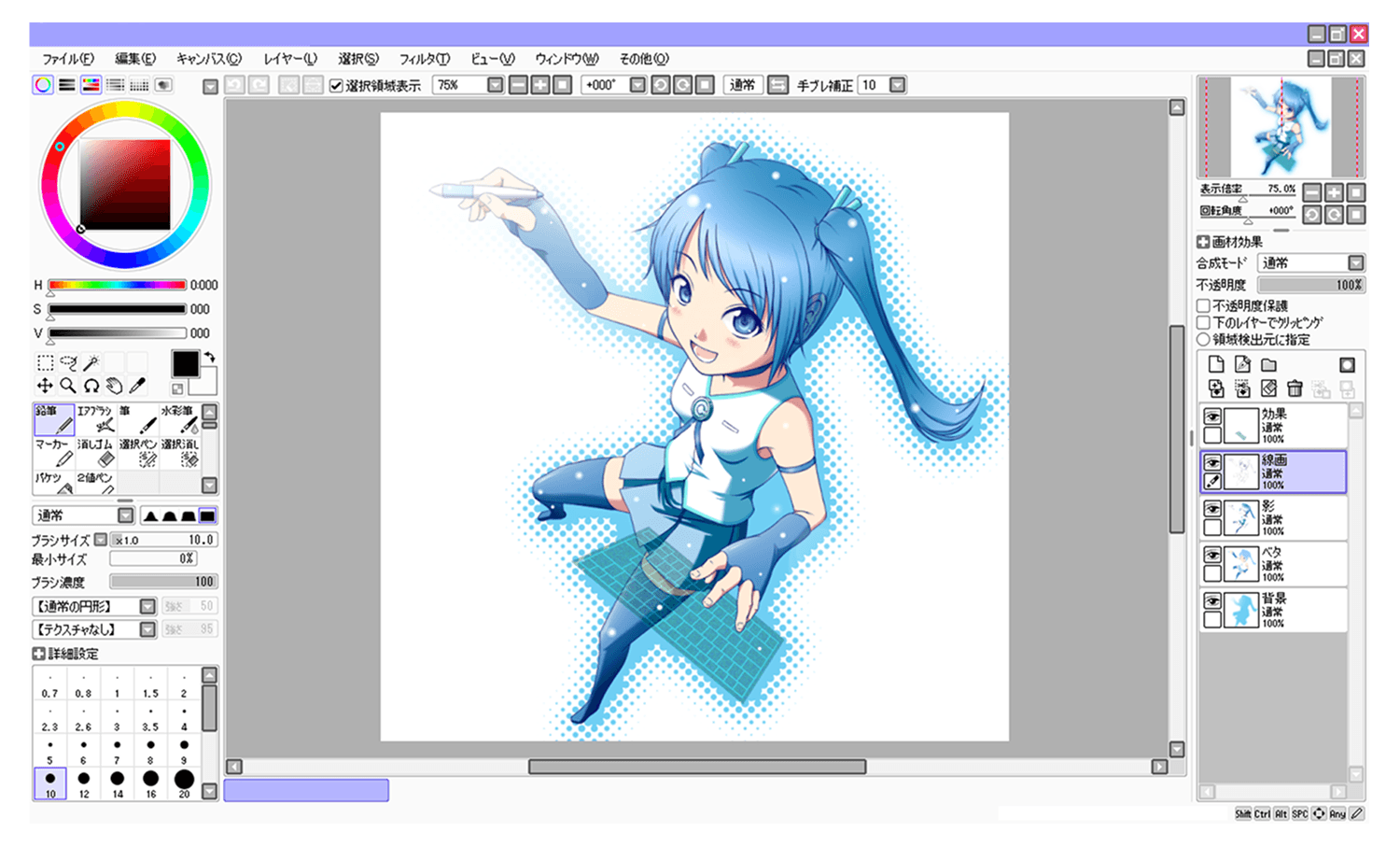Image resolution: width=1400 pixels, height=846 pixels.
Task: Uncheck the 選択領域表示 checkbox
Action: 336,86
